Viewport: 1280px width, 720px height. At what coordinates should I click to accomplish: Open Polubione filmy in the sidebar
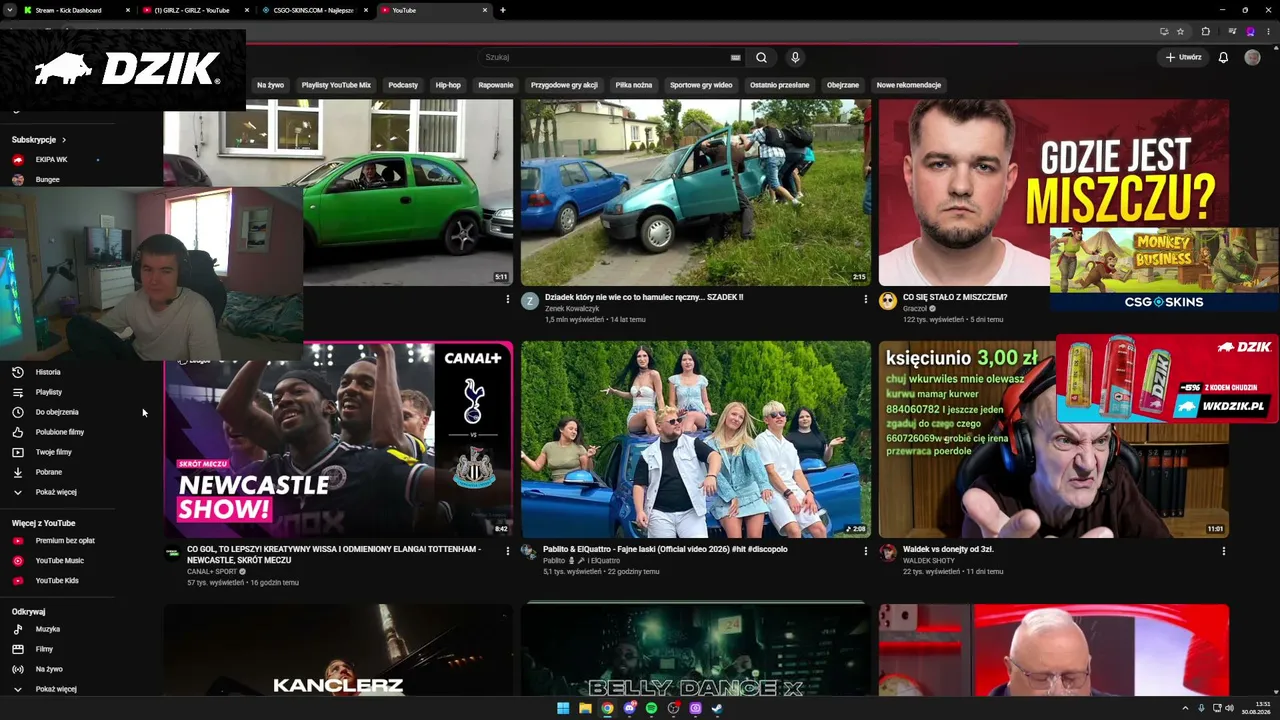(x=59, y=432)
